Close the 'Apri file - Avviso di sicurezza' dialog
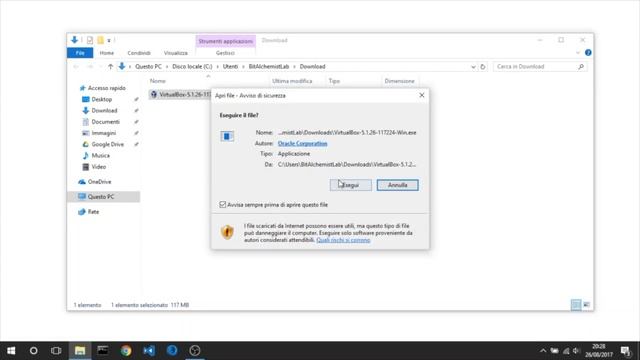640x360 pixels. click(422, 95)
